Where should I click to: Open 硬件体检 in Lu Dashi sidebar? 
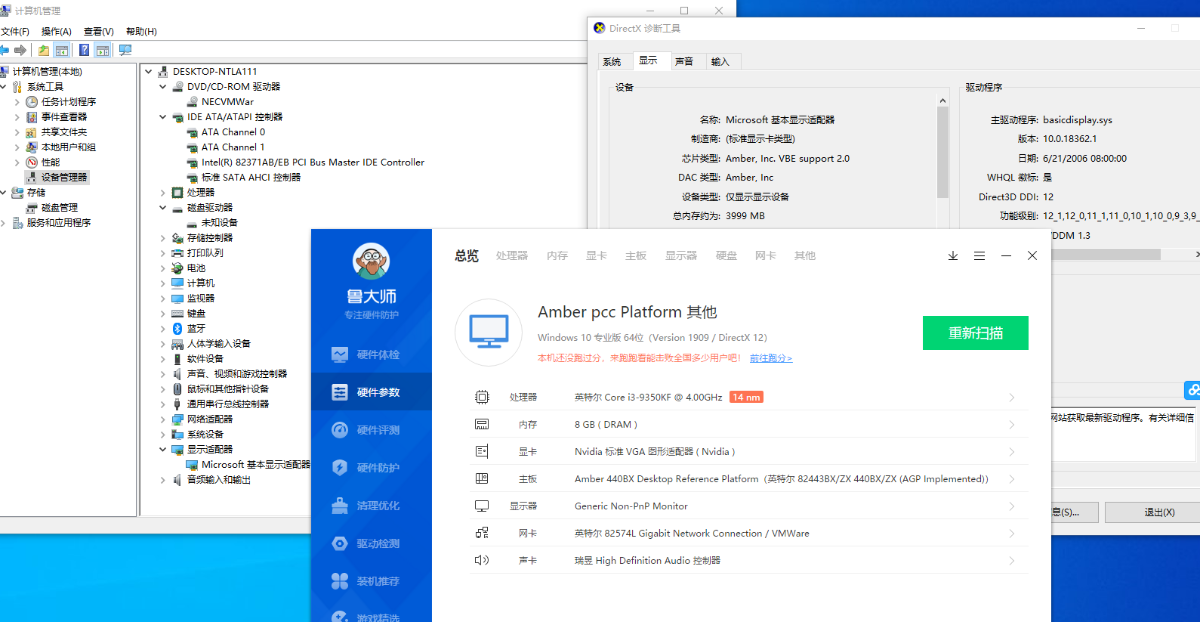tap(371, 354)
